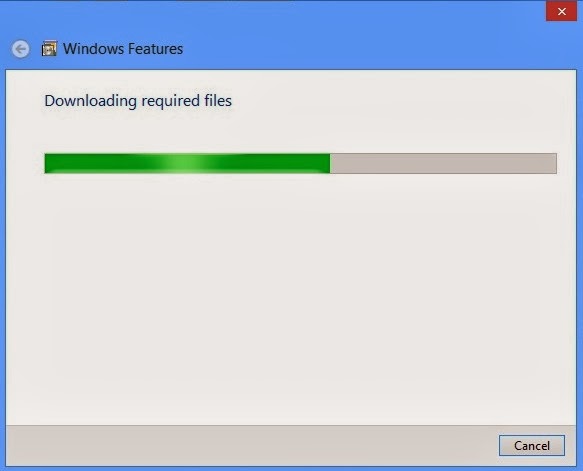
Task: Click the word "files" in the heading
Action: click(218, 100)
